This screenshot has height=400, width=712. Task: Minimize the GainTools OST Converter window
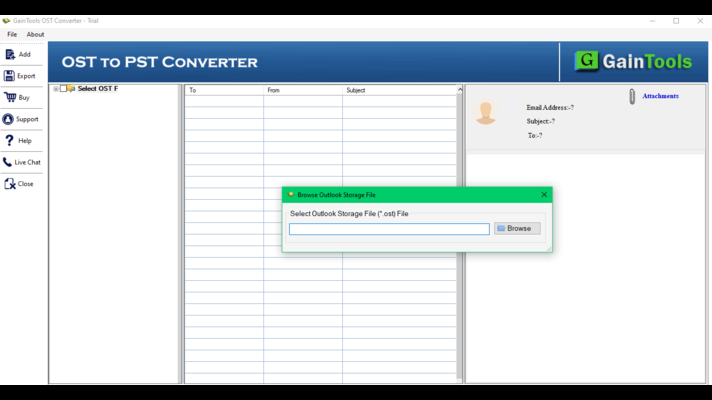(653, 21)
